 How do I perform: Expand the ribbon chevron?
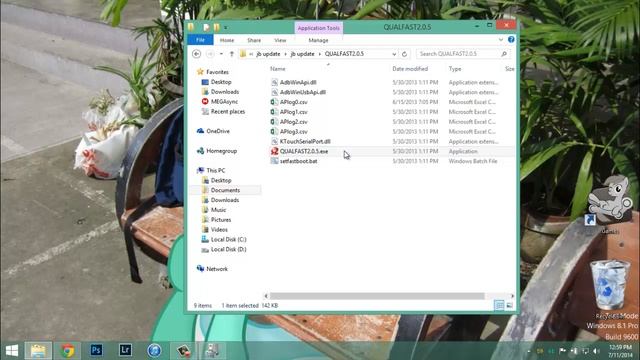[501, 40]
